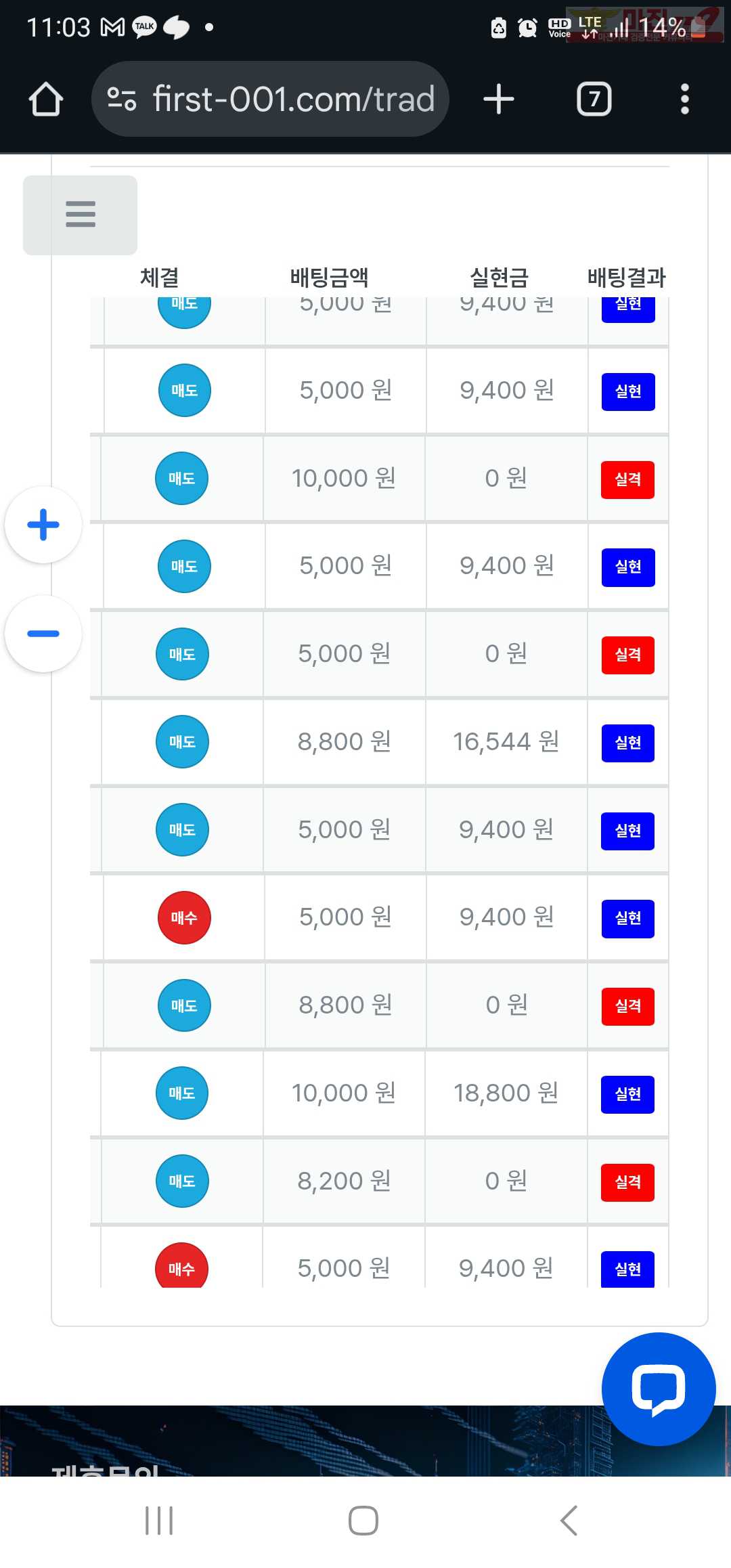The height and width of the screenshot is (1568, 731).
Task: Open the tab switcher showing 7 tabs
Action: [594, 100]
